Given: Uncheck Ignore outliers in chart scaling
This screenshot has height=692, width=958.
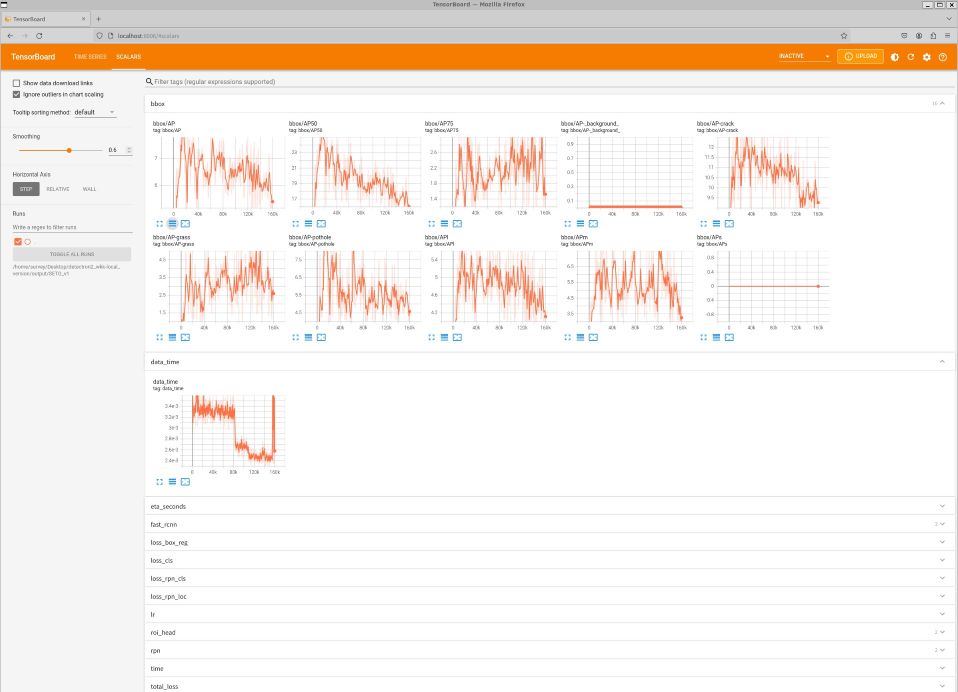Looking at the screenshot, I should click(17, 94).
